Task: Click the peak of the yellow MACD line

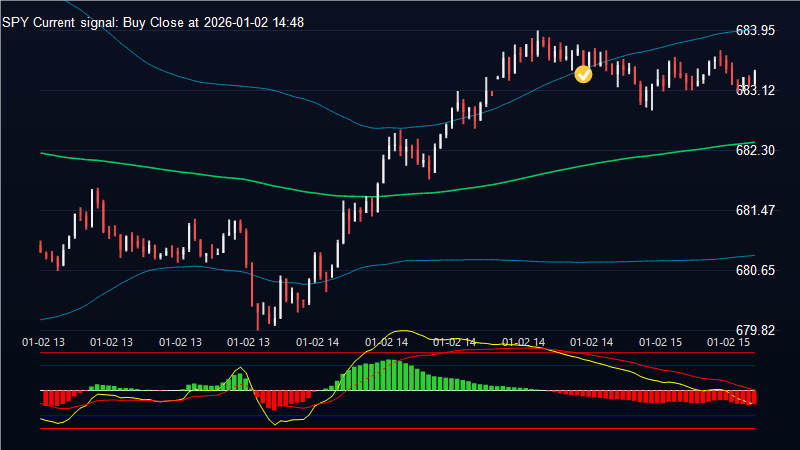Action: tap(403, 331)
